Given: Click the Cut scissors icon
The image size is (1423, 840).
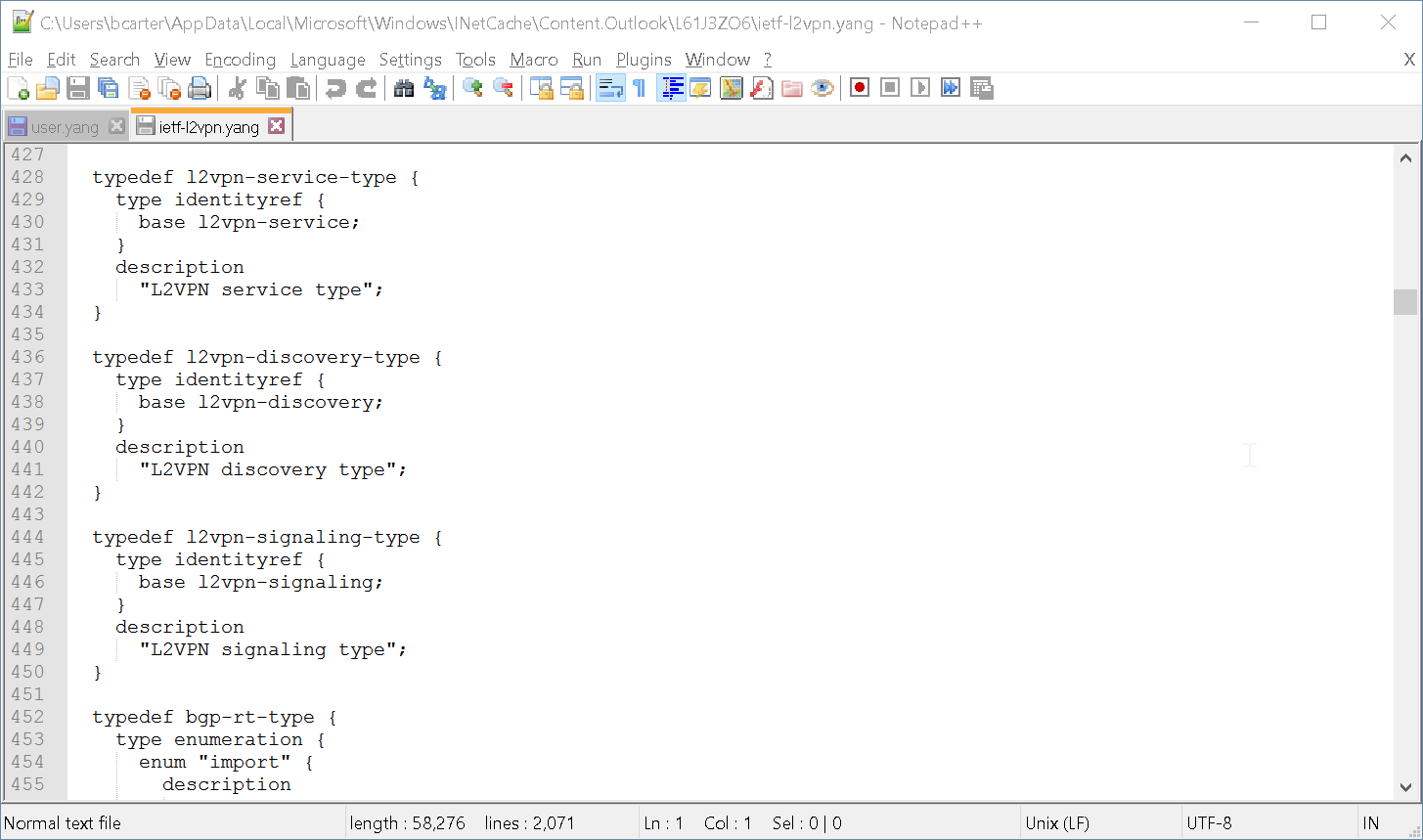Looking at the screenshot, I should [237, 88].
